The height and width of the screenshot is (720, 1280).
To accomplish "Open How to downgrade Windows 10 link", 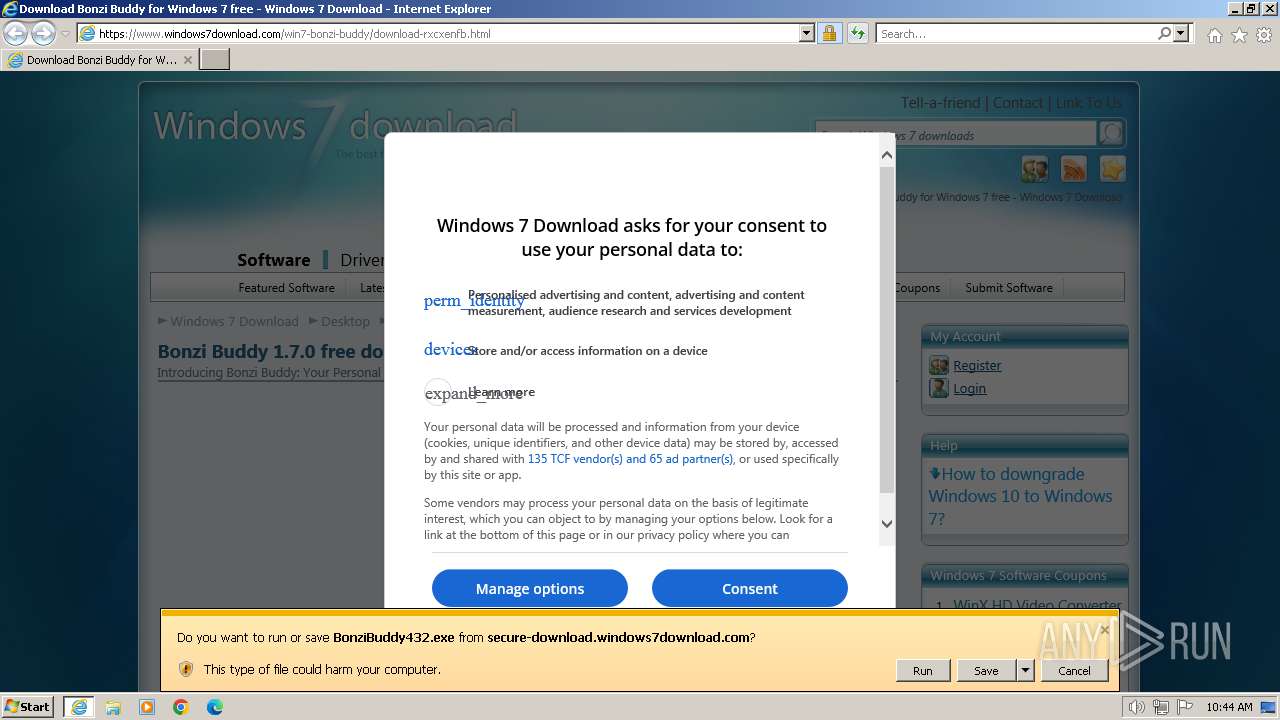I will point(1020,496).
